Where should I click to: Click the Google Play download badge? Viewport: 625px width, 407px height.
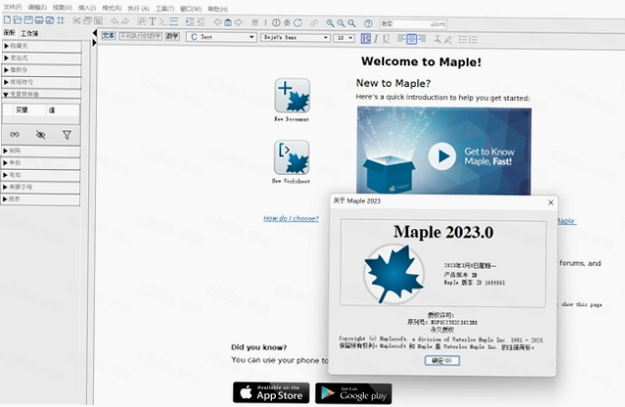[354, 393]
